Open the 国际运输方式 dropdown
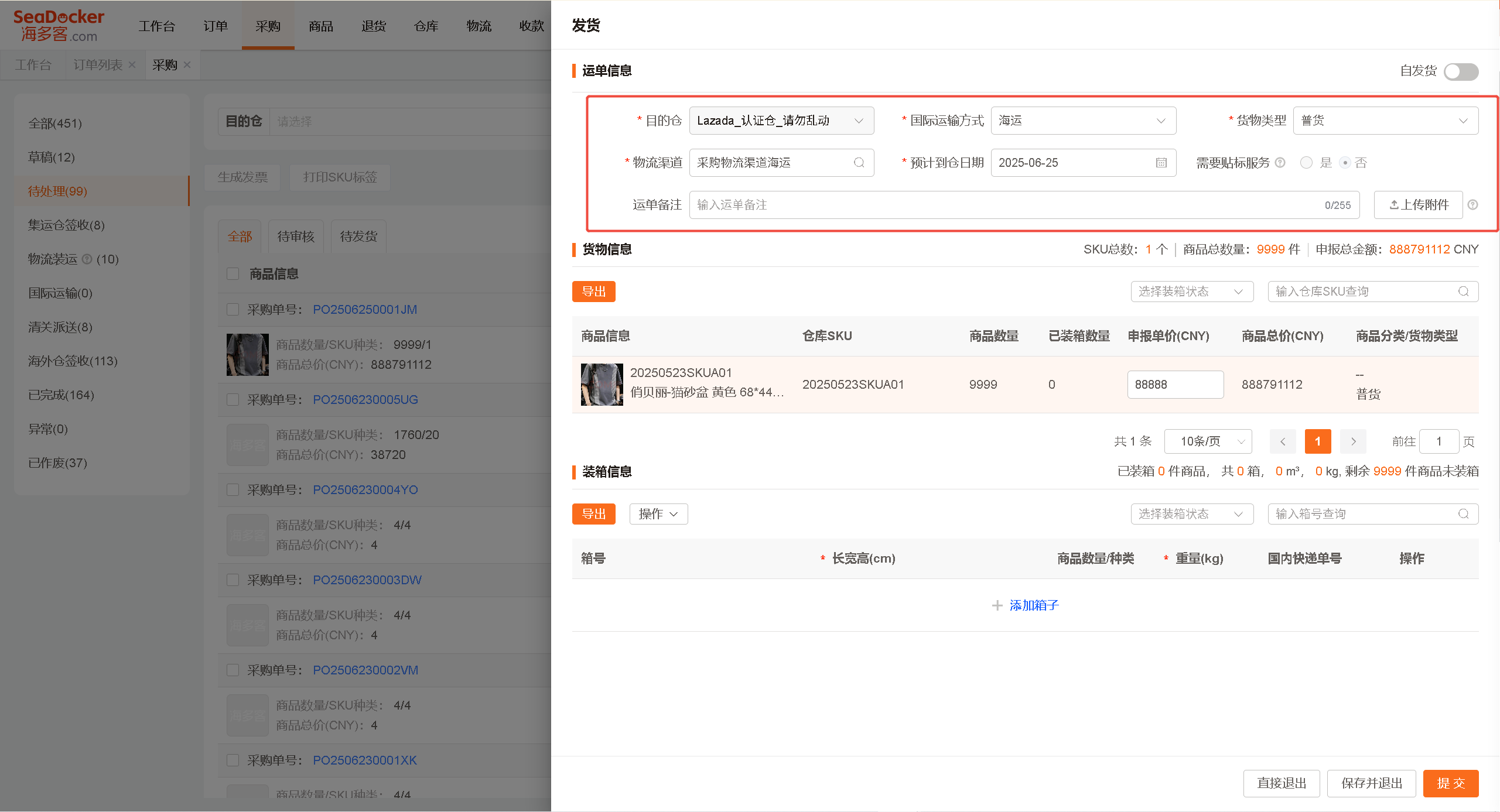Viewport: 1500px width, 812px height. pos(1083,121)
